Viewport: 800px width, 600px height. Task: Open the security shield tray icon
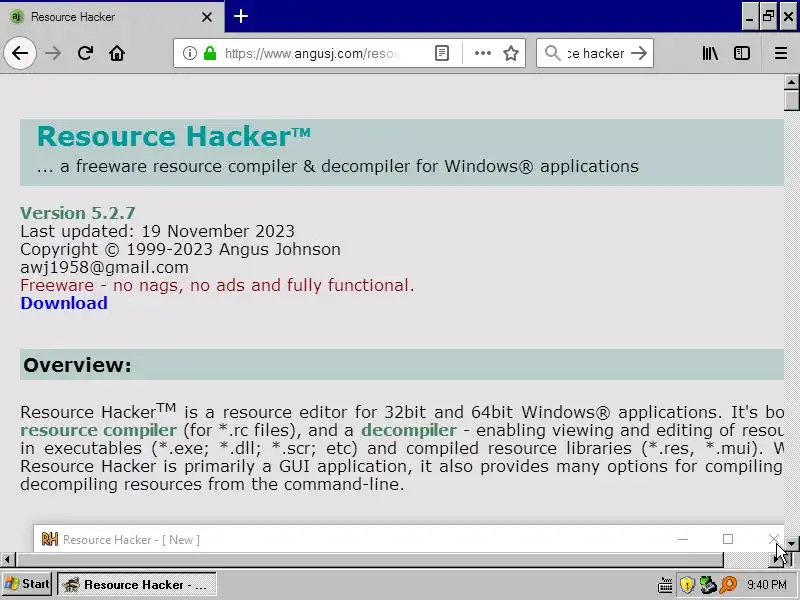[x=687, y=585]
